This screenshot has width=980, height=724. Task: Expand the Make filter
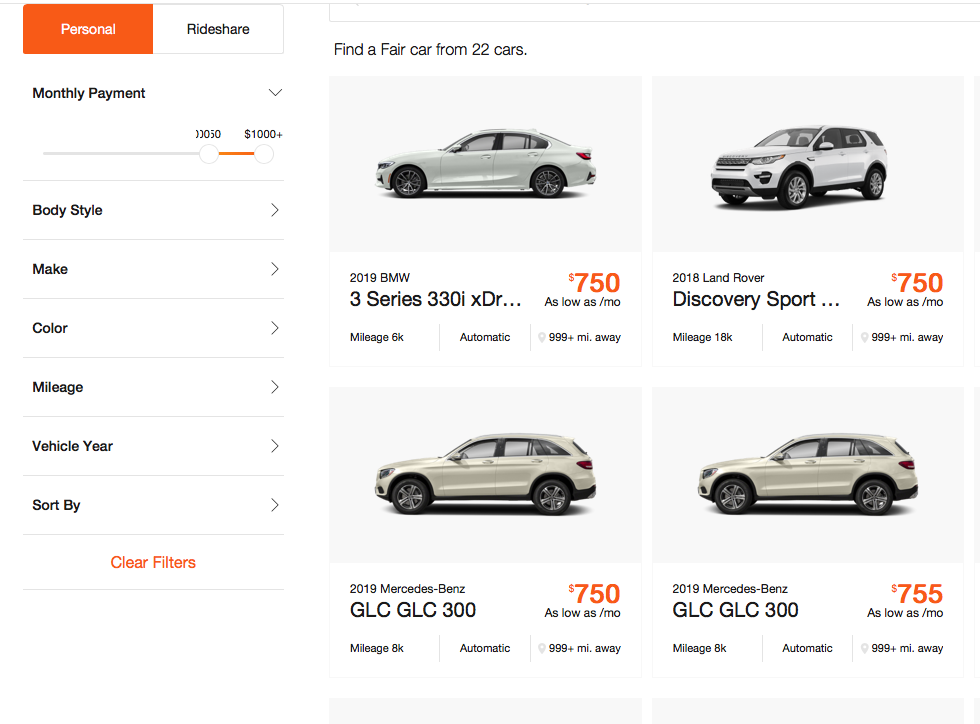coord(153,269)
